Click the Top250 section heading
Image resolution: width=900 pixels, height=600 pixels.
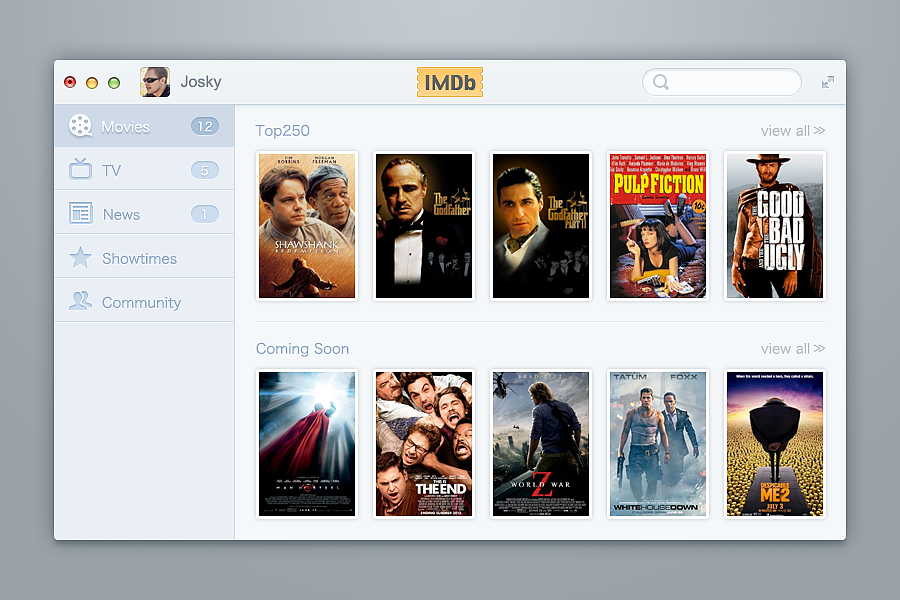(282, 131)
